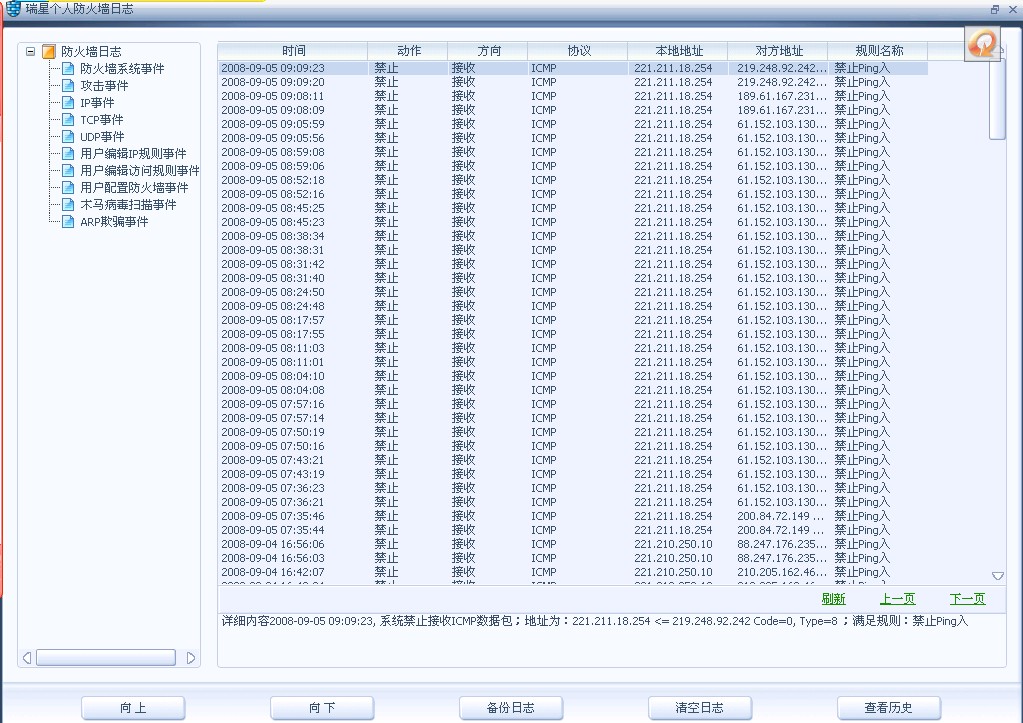Click the orange Rising logo icon
Image resolution: width=1023 pixels, height=723 pixels.
coord(982,44)
